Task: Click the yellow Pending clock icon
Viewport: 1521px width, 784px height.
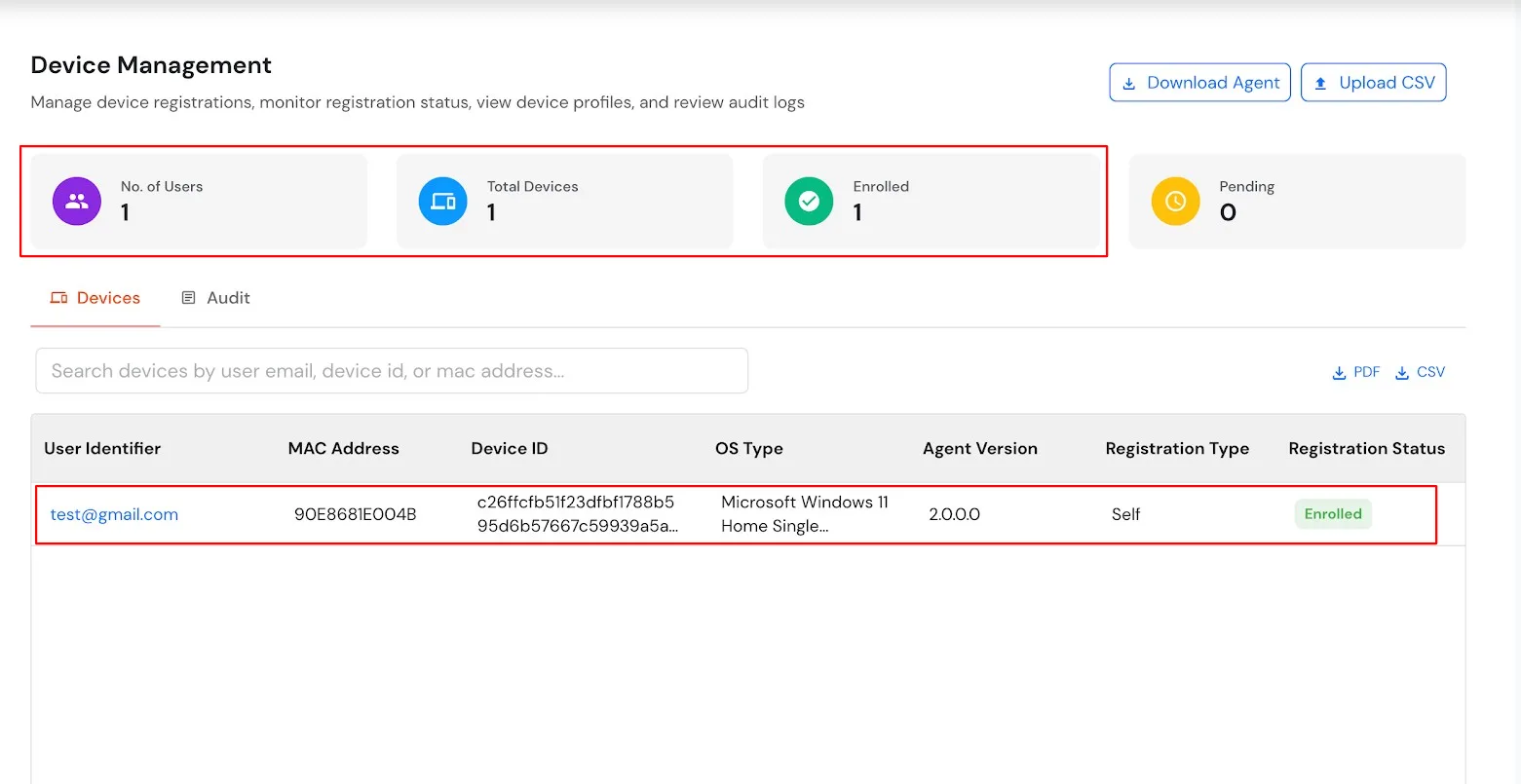Action: [1175, 201]
